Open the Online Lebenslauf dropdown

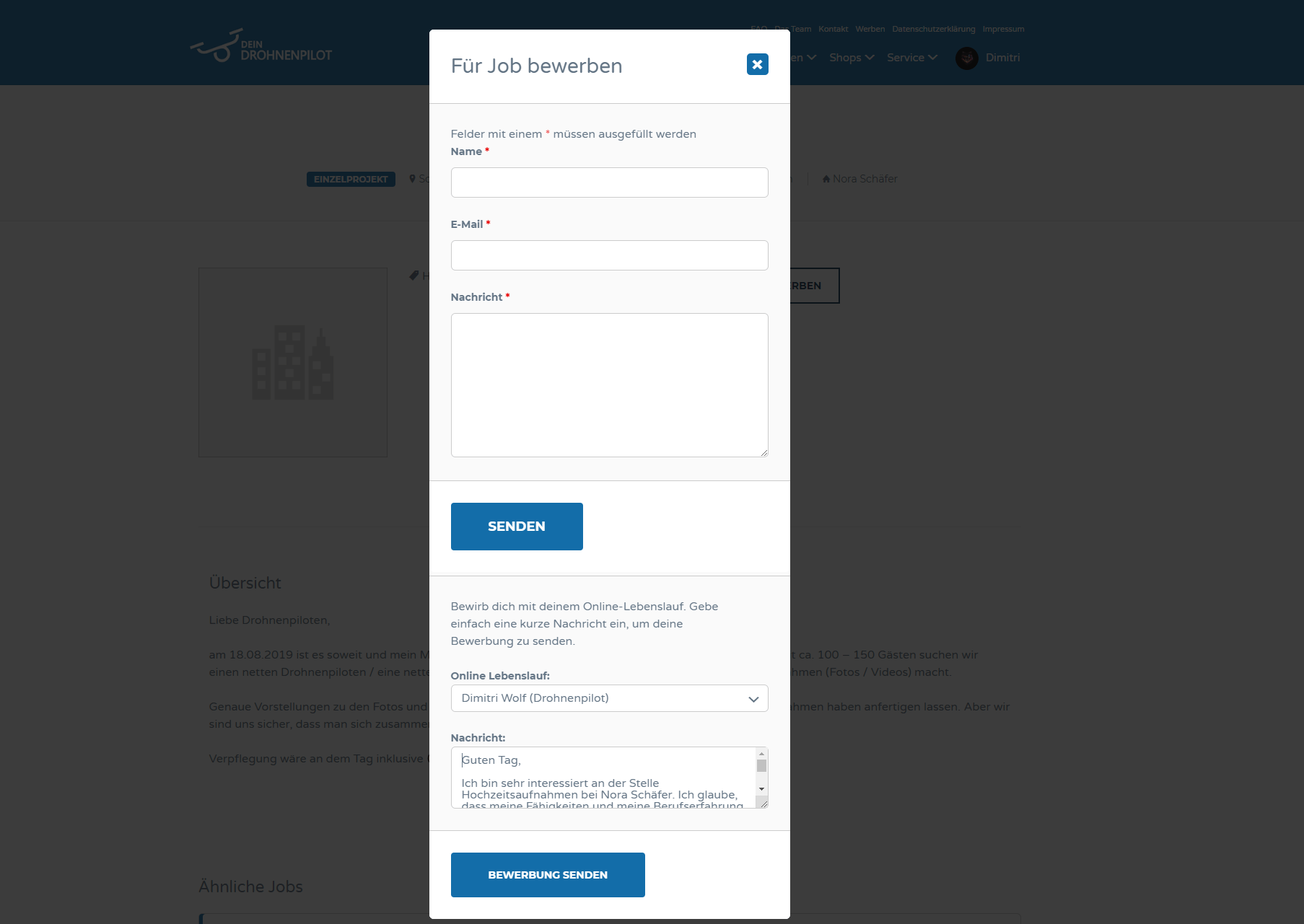point(609,698)
